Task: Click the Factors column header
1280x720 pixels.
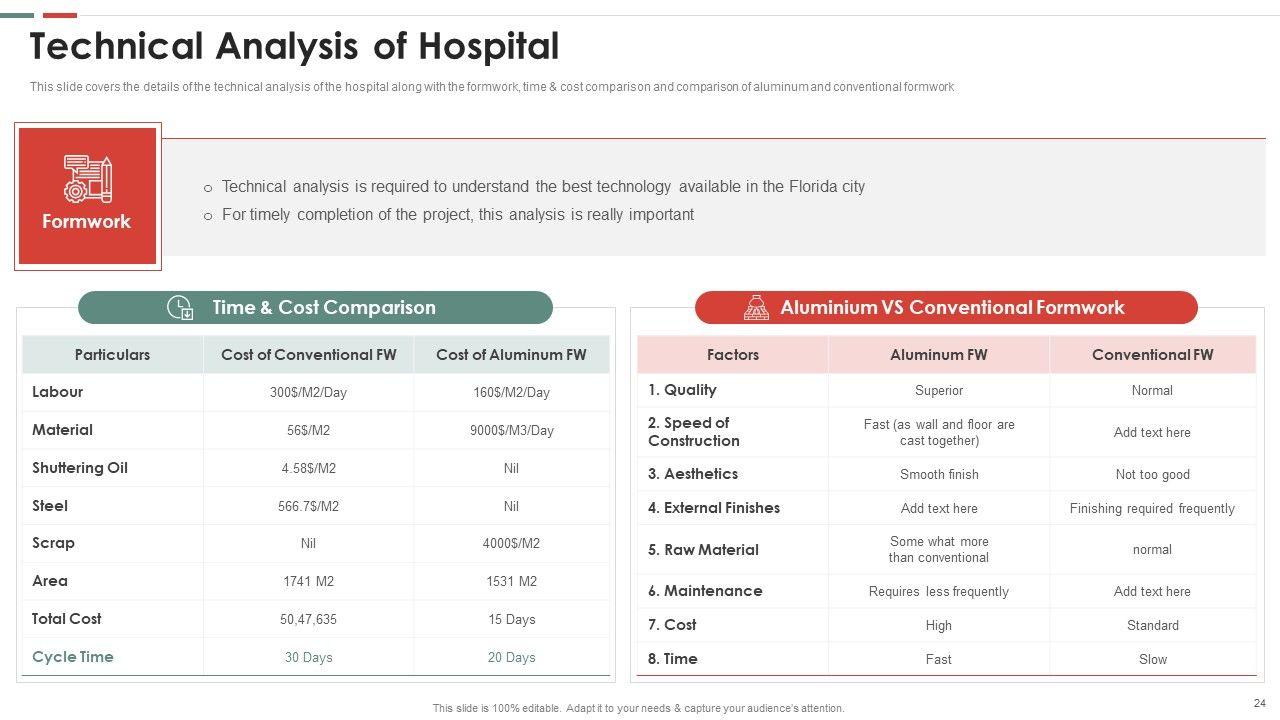Action: pos(732,355)
